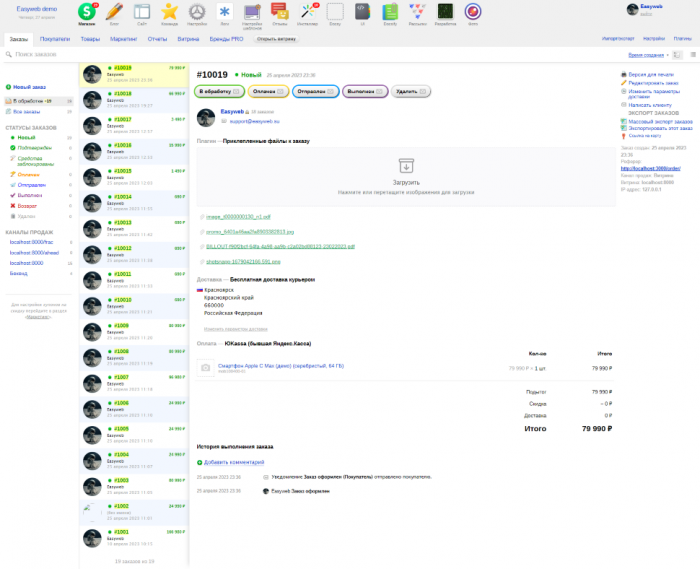Switch to the Покупатели tab
Screen dimensions: 700x569
coord(55,39)
